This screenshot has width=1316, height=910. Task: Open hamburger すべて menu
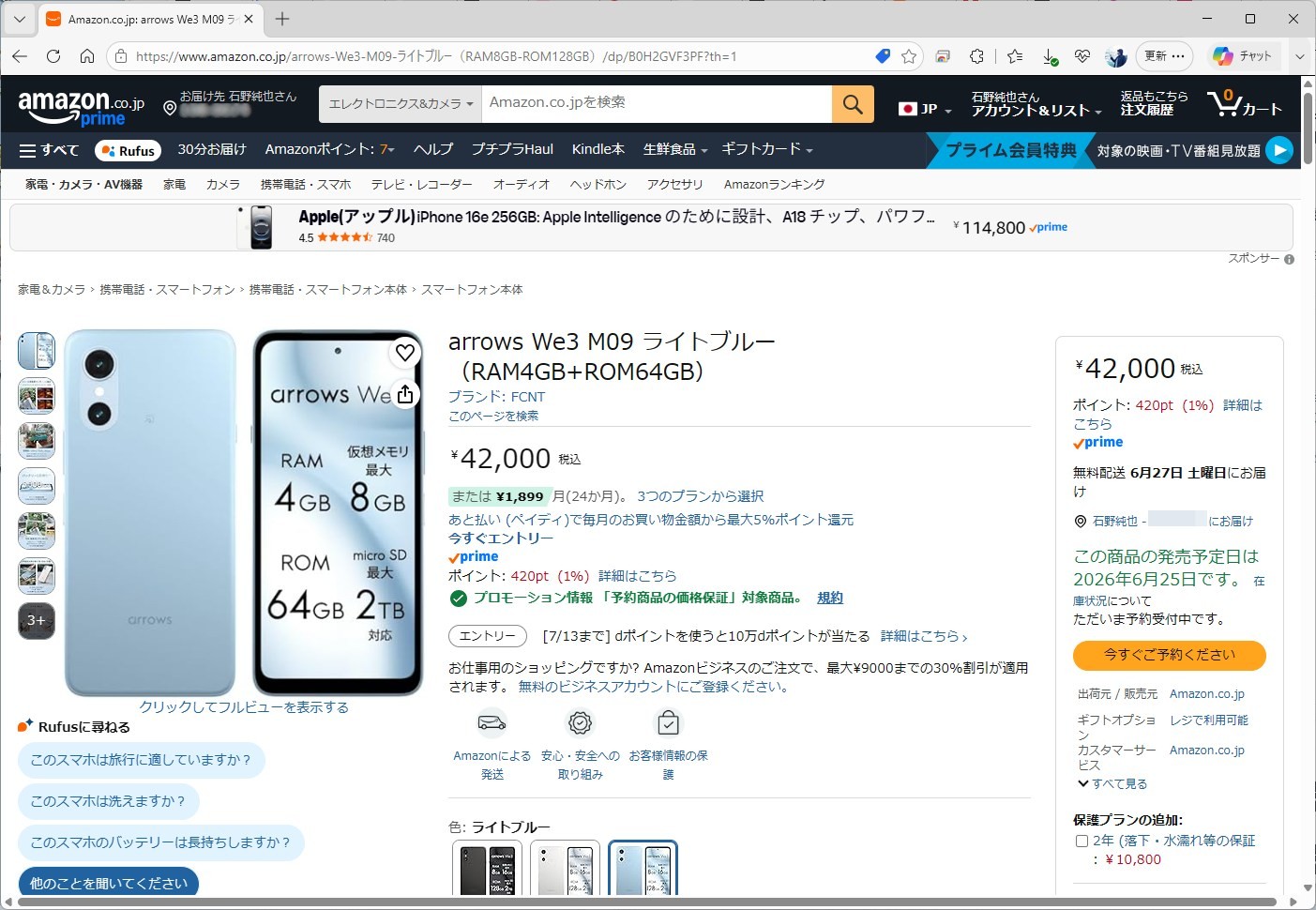50,150
